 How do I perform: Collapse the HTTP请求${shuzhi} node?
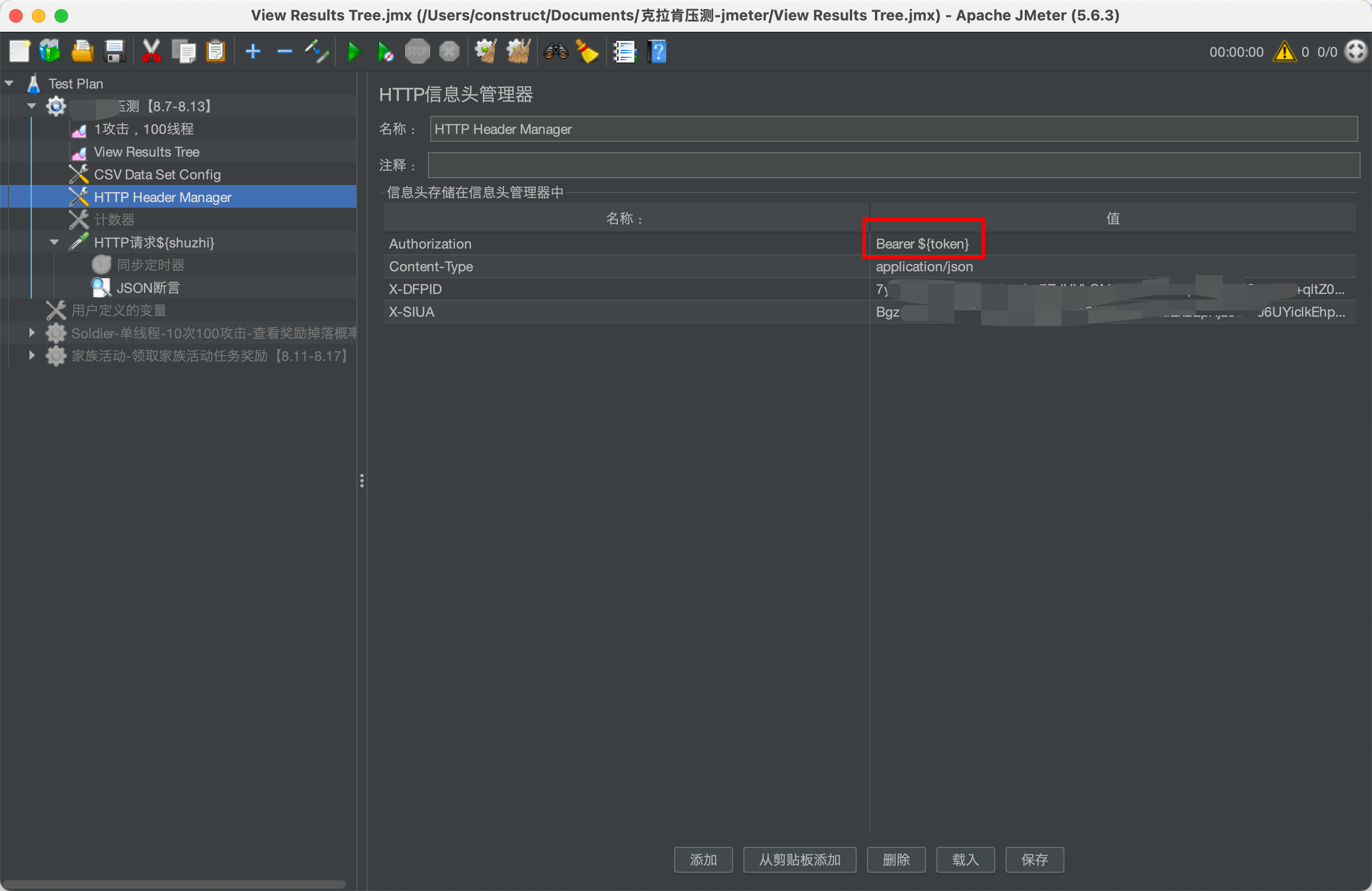(x=54, y=242)
